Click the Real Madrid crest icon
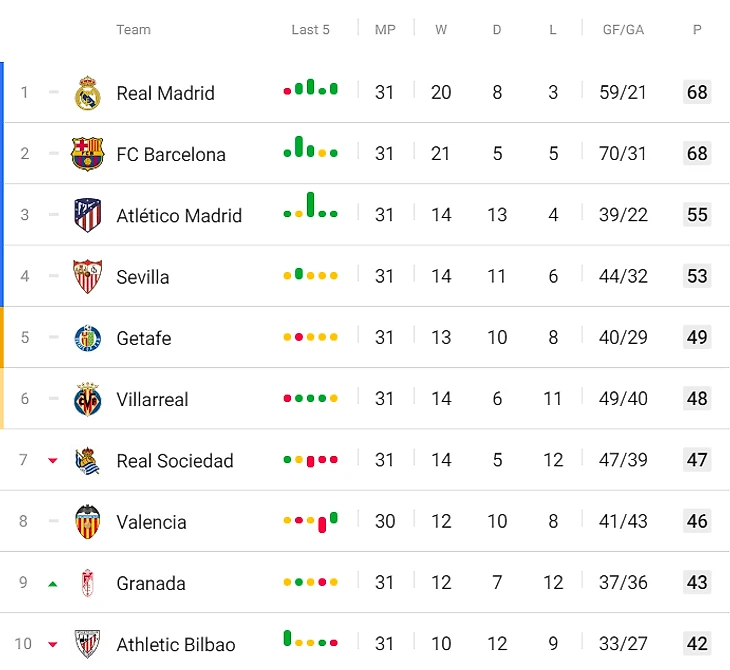 [88, 93]
